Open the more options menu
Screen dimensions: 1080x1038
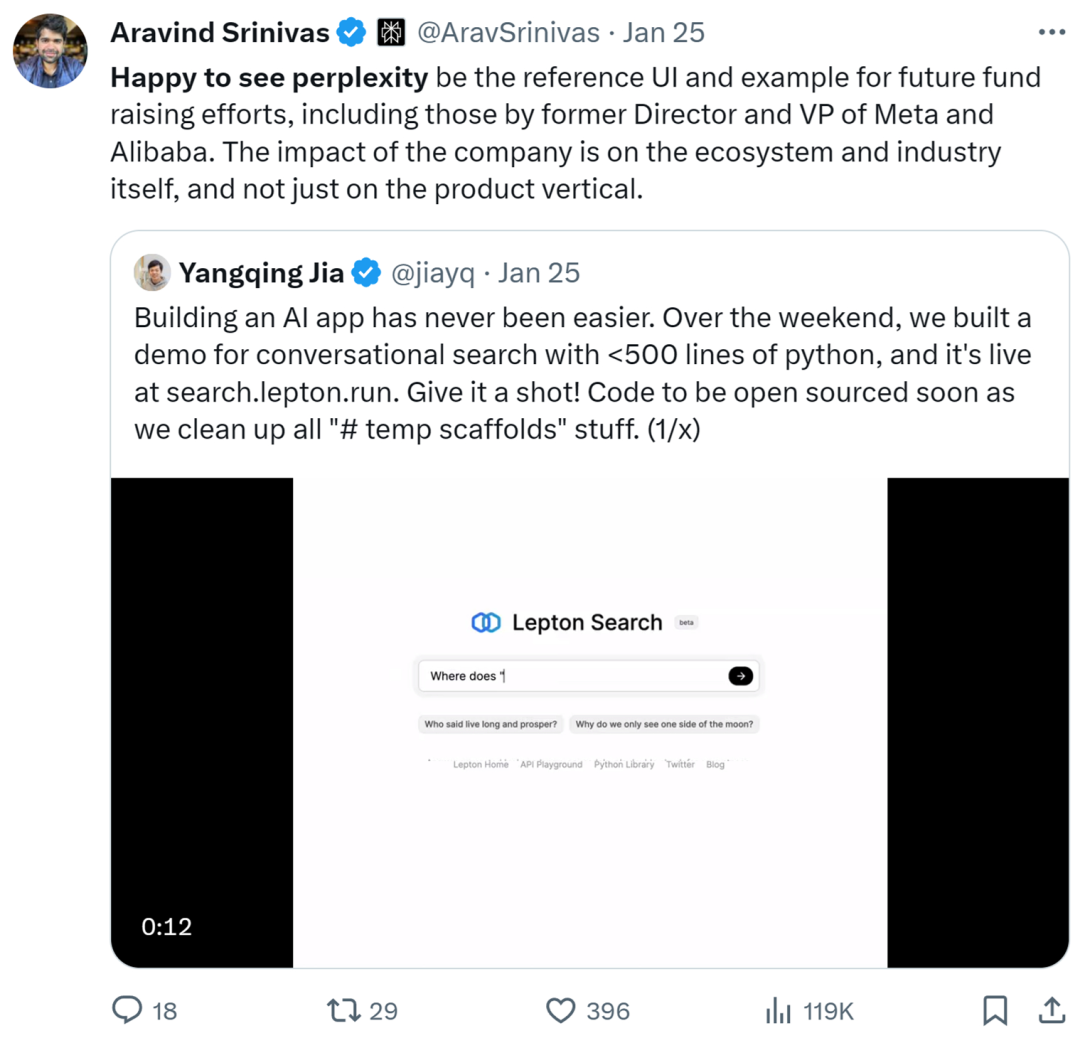coord(1052,31)
